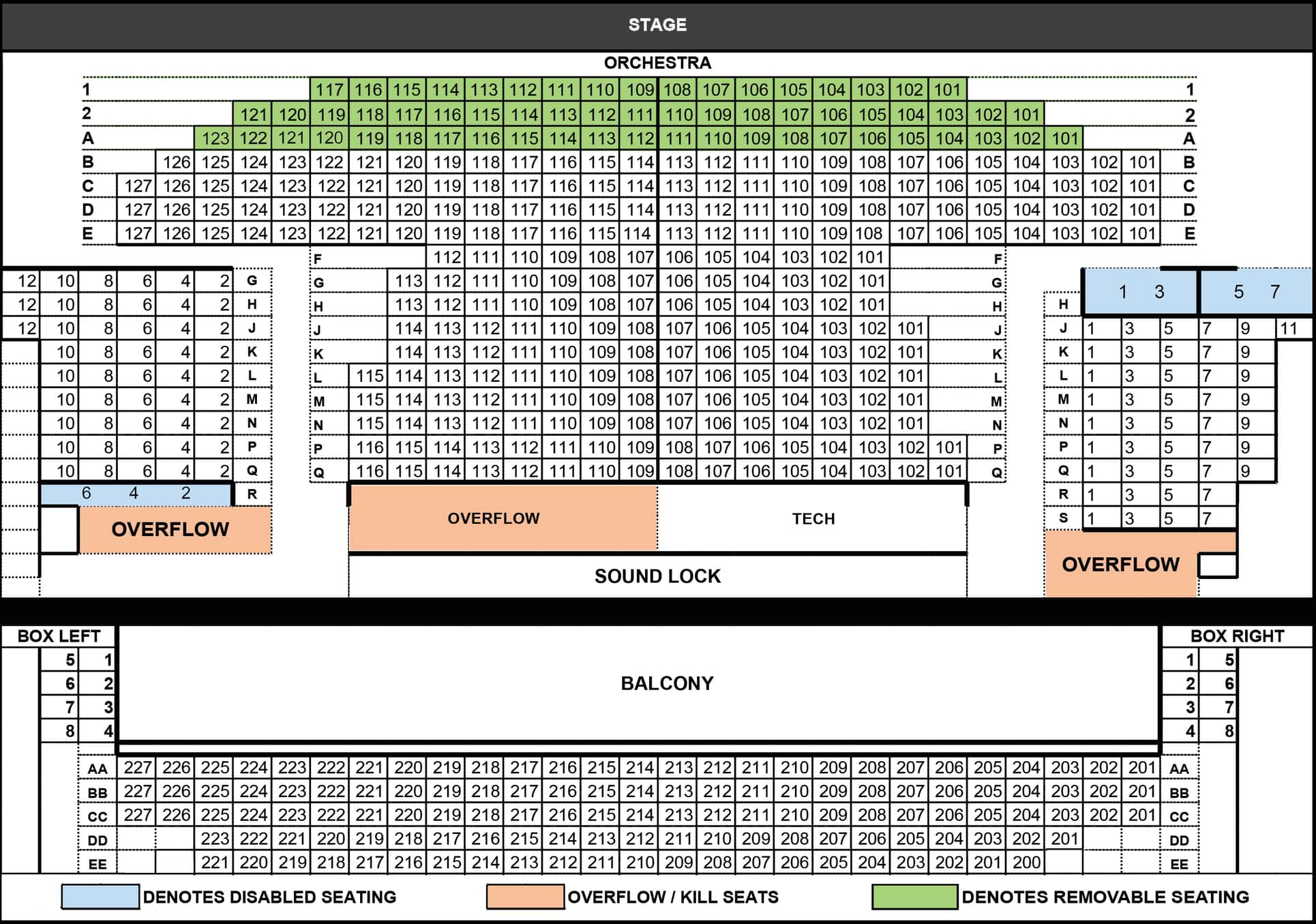Image resolution: width=1316 pixels, height=924 pixels.
Task: Pick seat 116 in center row P
Action: click(x=369, y=447)
